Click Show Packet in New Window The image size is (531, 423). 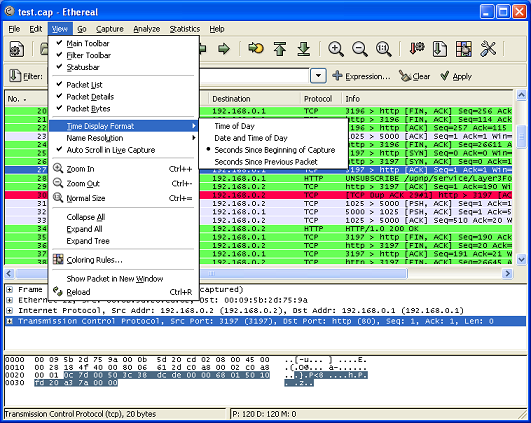pos(123,279)
